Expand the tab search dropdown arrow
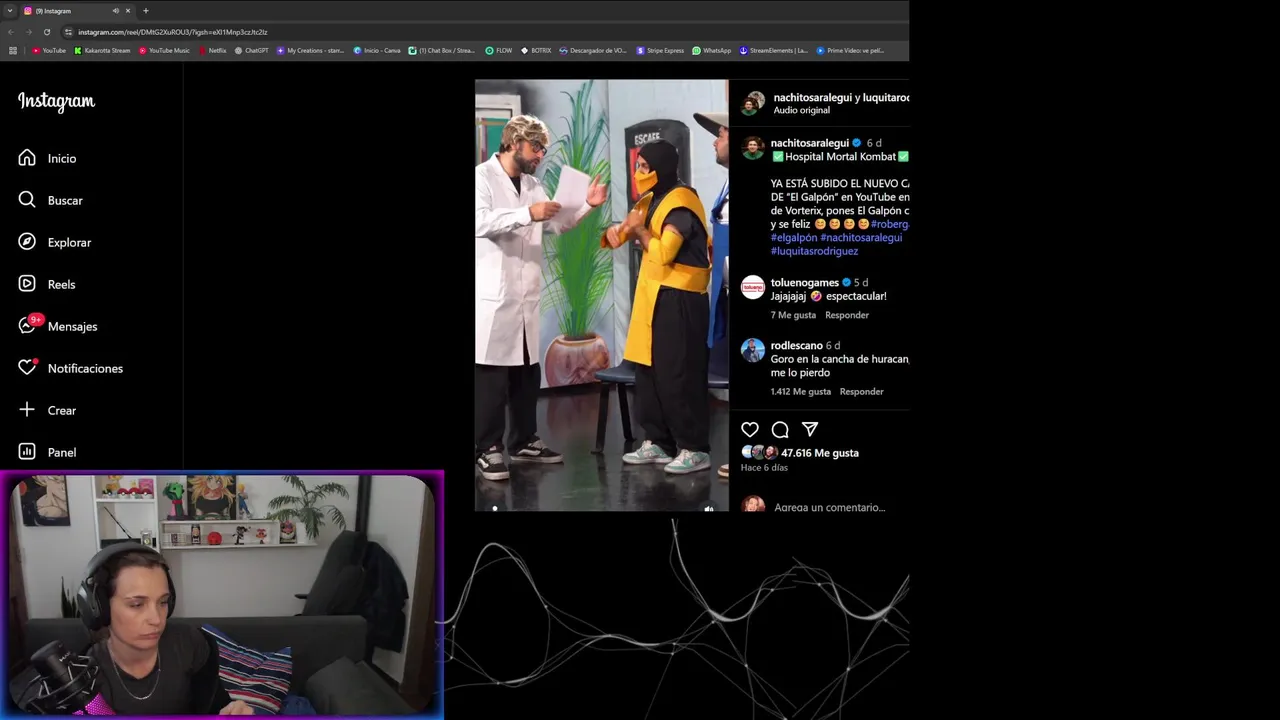The image size is (1280, 720). (9, 11)
